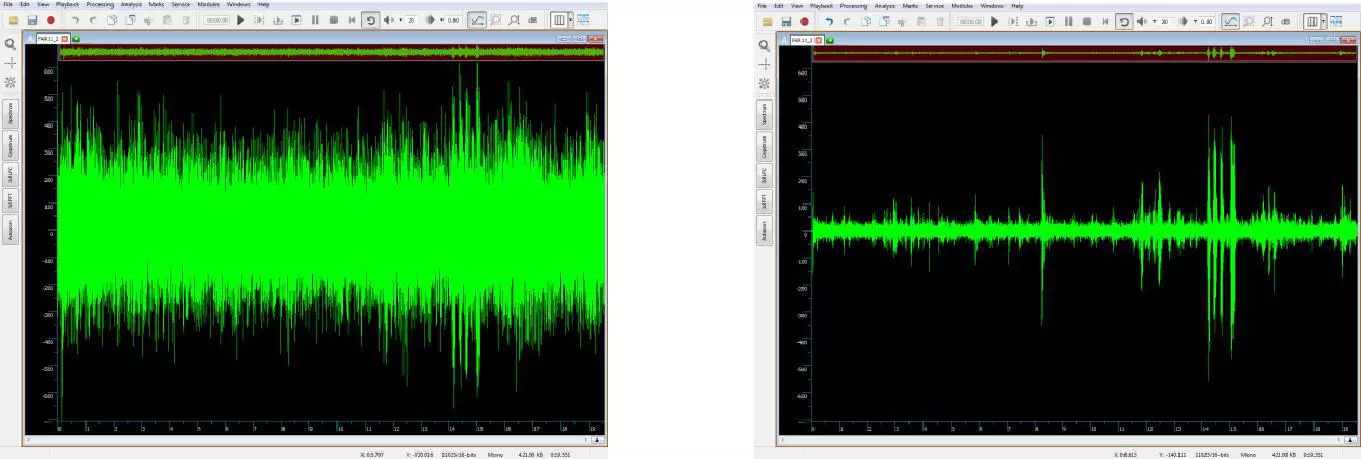
Task: Click the dB scale icon in the left window
Action: (x=532, y=20)
